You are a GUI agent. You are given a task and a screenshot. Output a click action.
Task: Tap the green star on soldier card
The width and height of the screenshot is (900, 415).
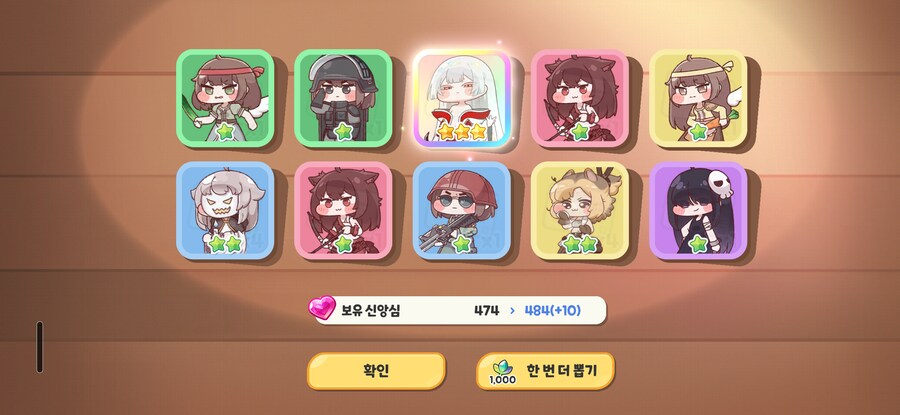click(343, 132)
